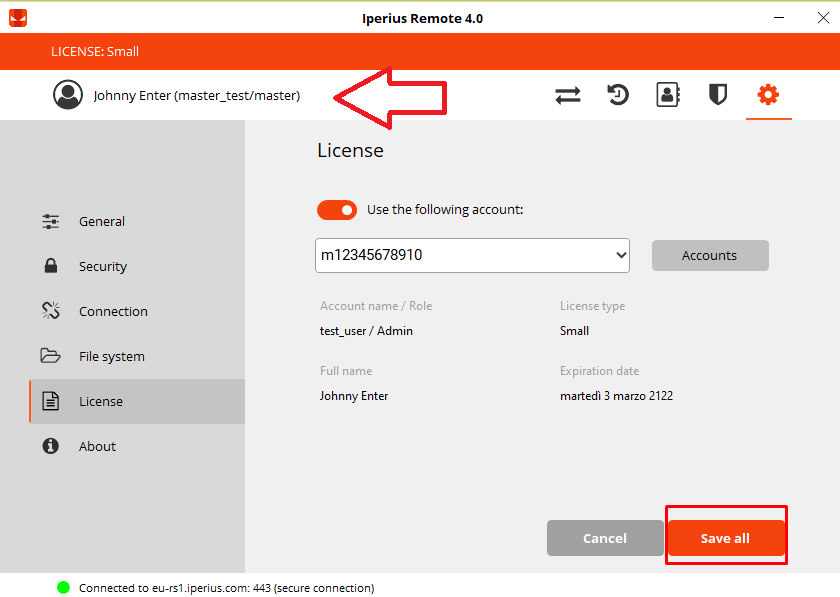The height and width of the screenshot is (597, 840).
Task: Disable the 'Use the following account' toggle
Action: coord(337,210)
